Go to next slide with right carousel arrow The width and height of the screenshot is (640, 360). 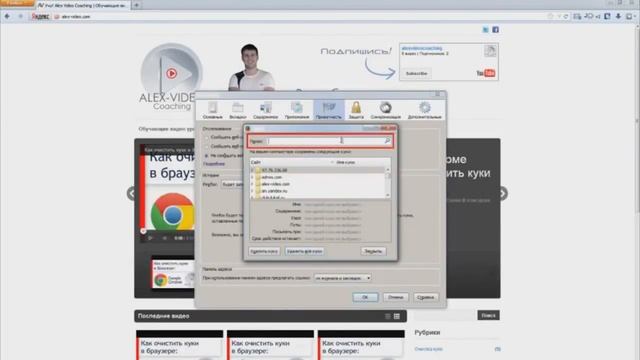pyautogui.click(x=503, y=193)
